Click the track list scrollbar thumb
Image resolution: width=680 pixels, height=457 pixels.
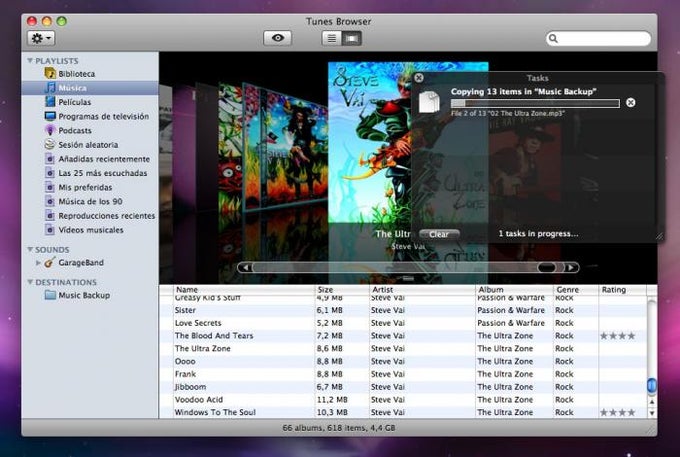[x=651, y=385]
